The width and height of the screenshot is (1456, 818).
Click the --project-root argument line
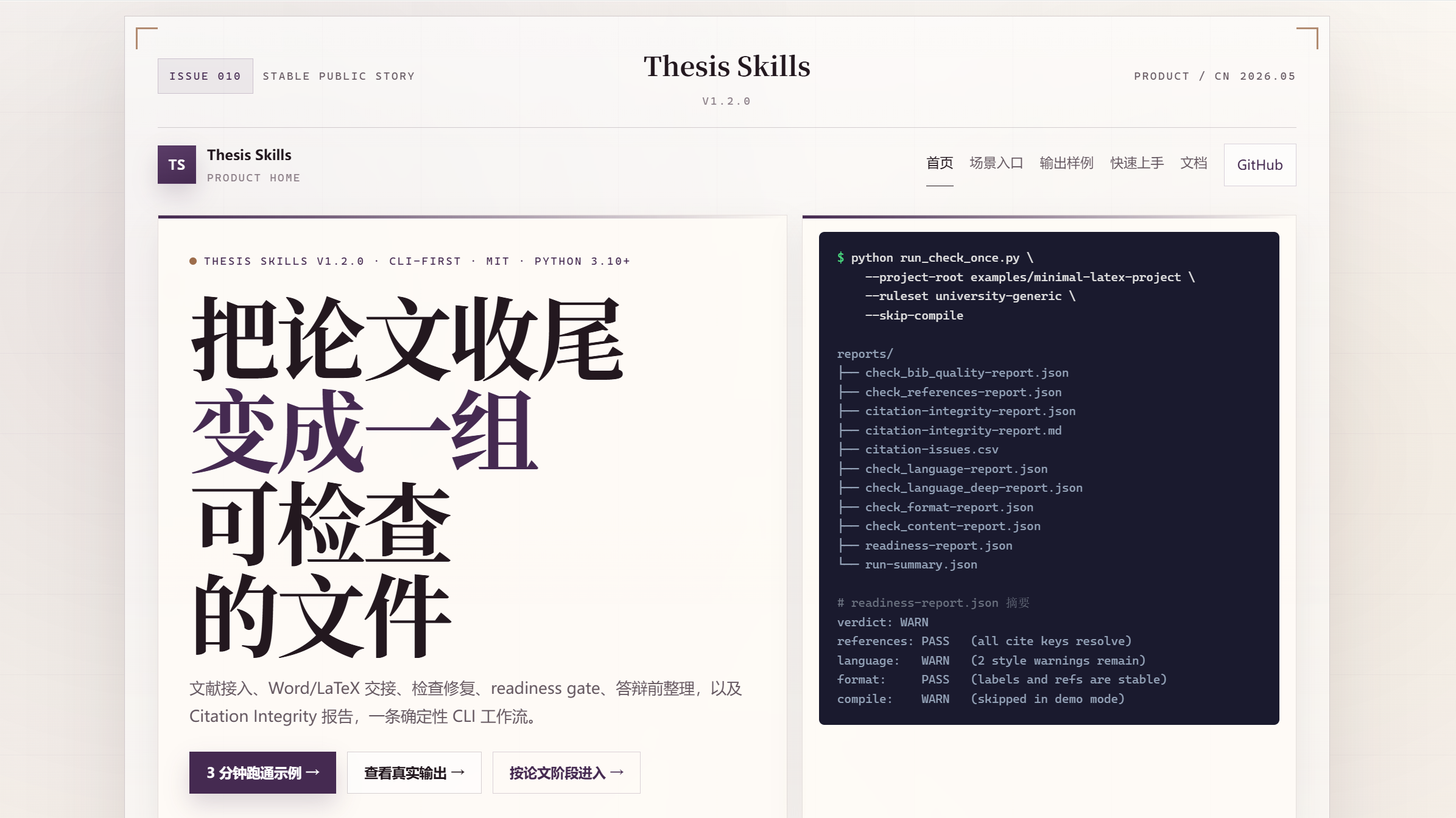[x=1030, y=277]
